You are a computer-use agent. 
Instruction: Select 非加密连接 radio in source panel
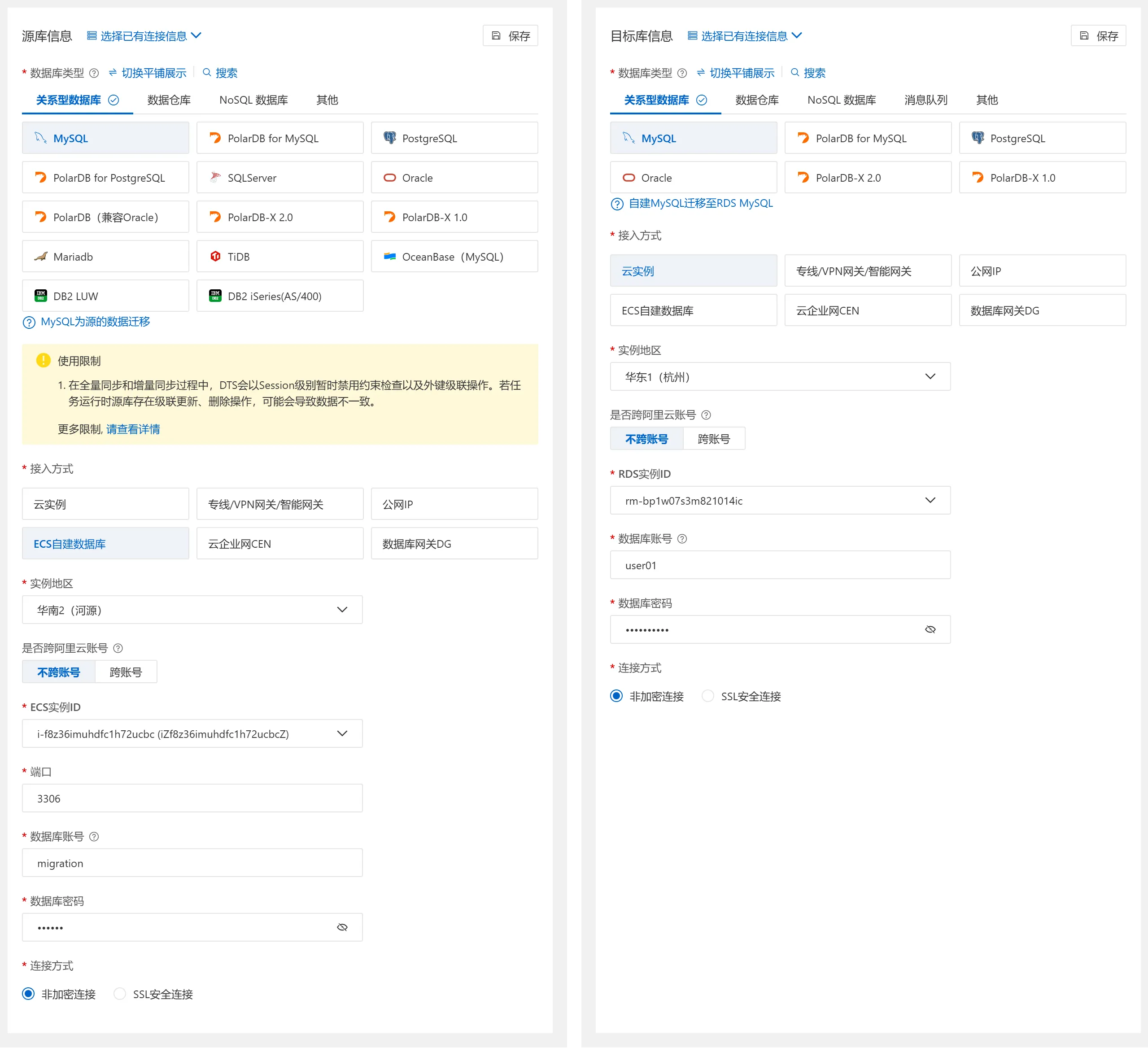28,994
